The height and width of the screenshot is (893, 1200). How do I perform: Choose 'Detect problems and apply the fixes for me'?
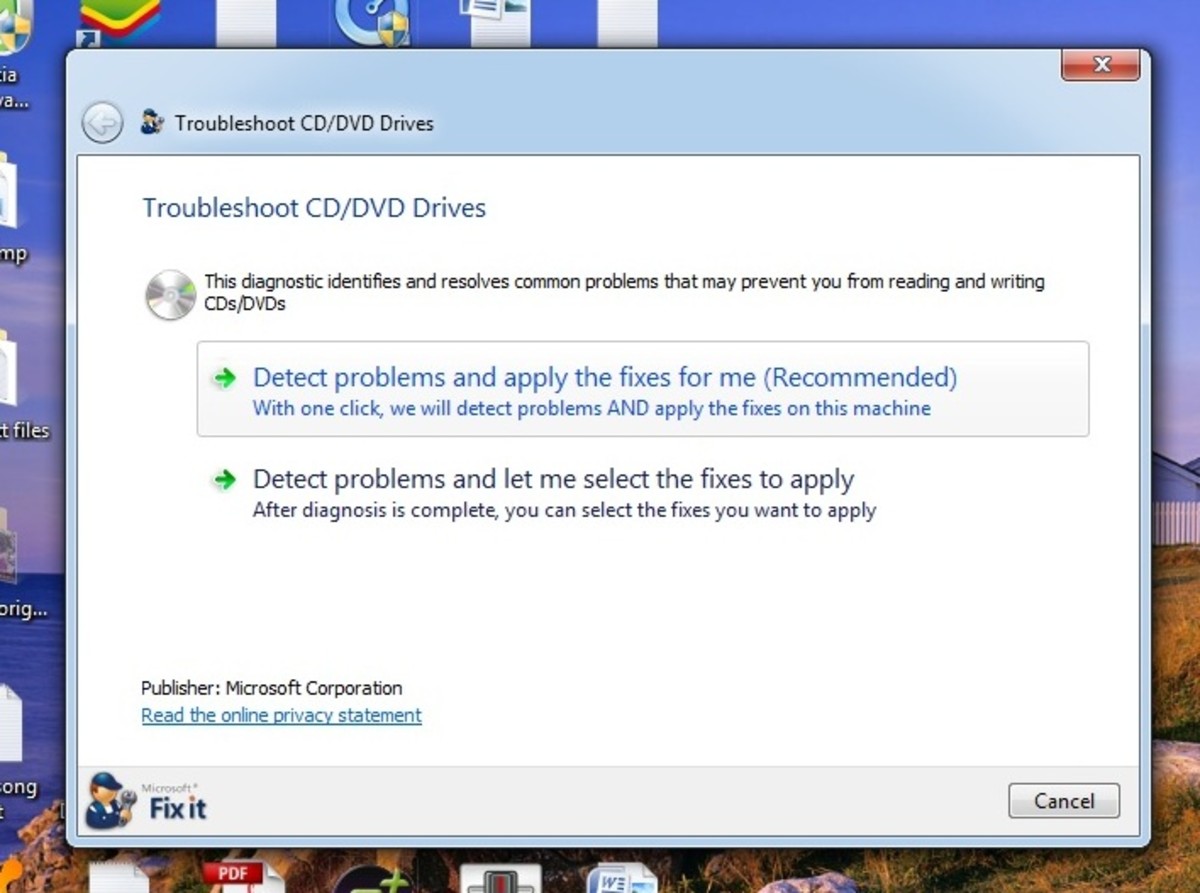coord(604,377)
